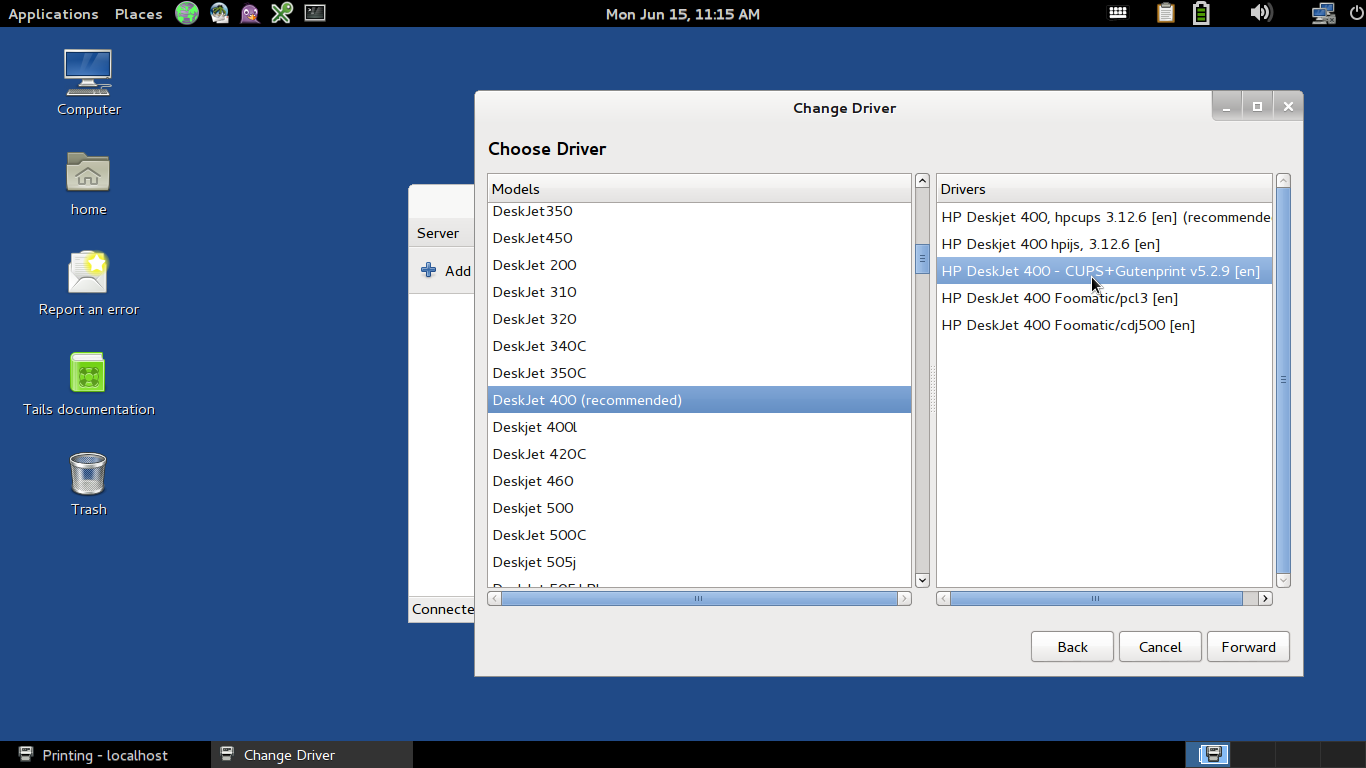This screenshot has height=768, width=1366.
Task: Click the on-screen keyboard icon in top panel
Action: [1118, 13]
